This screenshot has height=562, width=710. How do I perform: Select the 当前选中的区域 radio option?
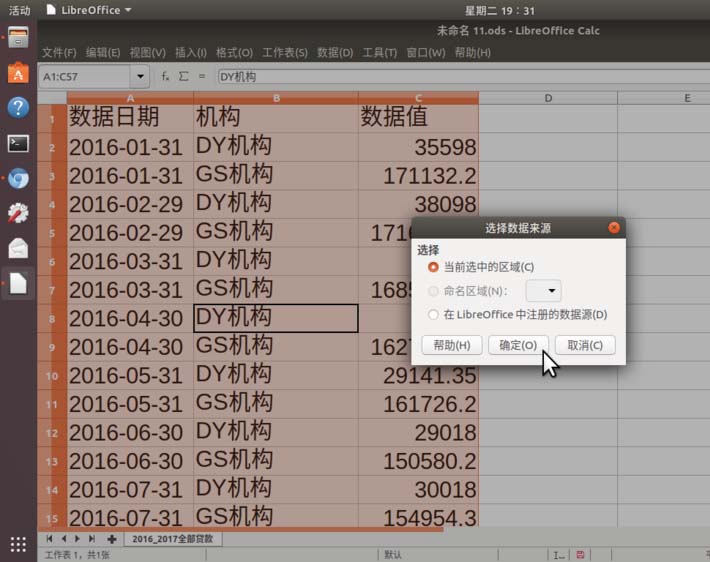433,267
